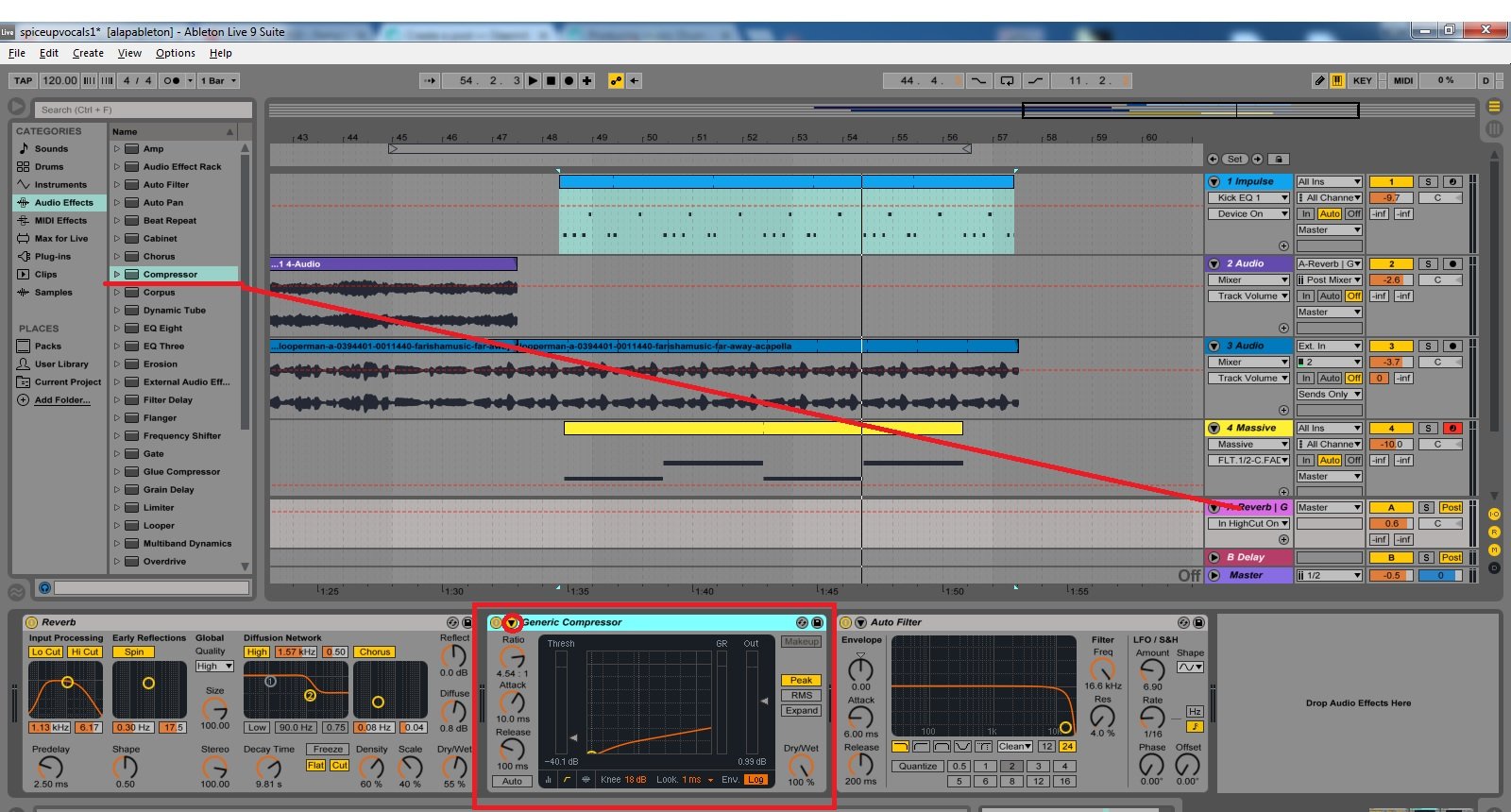Screen dimensions: 1511x812
Task: Click the 120.00 tempo field
Action: 59,81
